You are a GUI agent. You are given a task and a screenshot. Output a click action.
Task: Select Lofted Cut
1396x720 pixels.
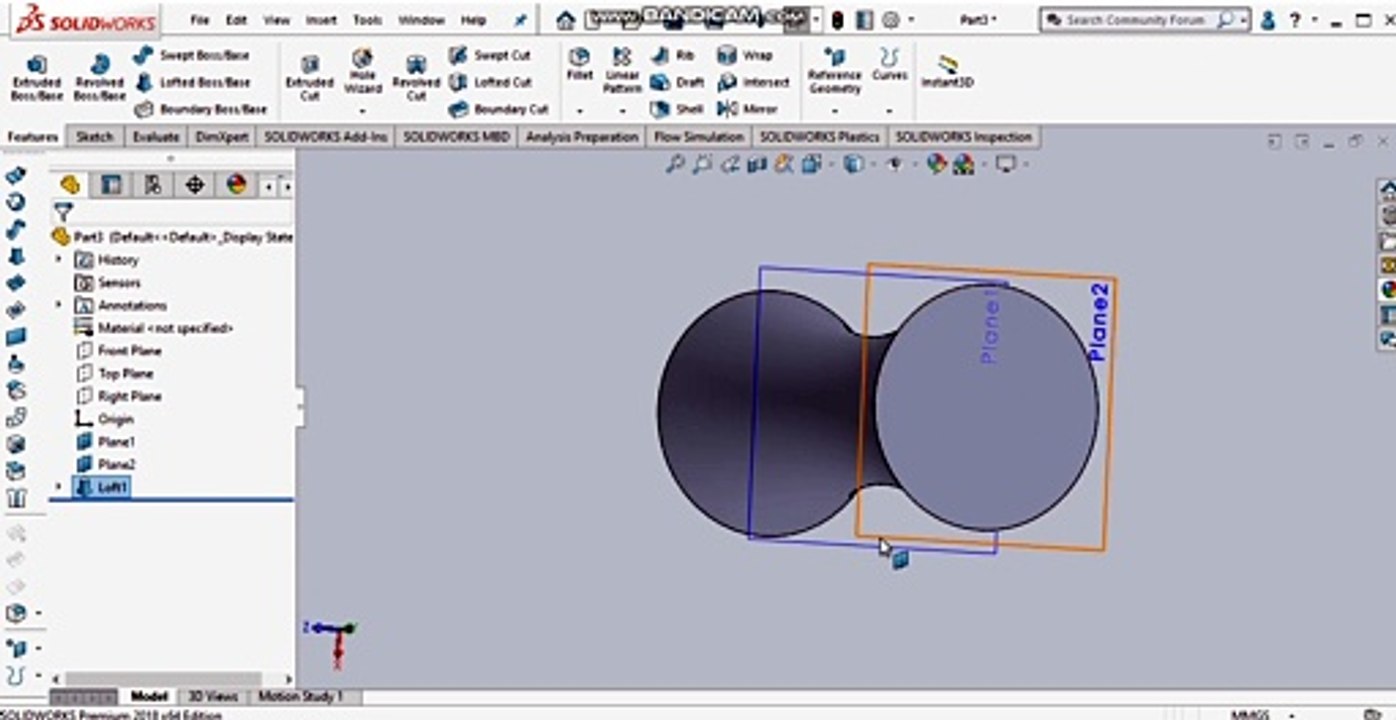point(490,82)
